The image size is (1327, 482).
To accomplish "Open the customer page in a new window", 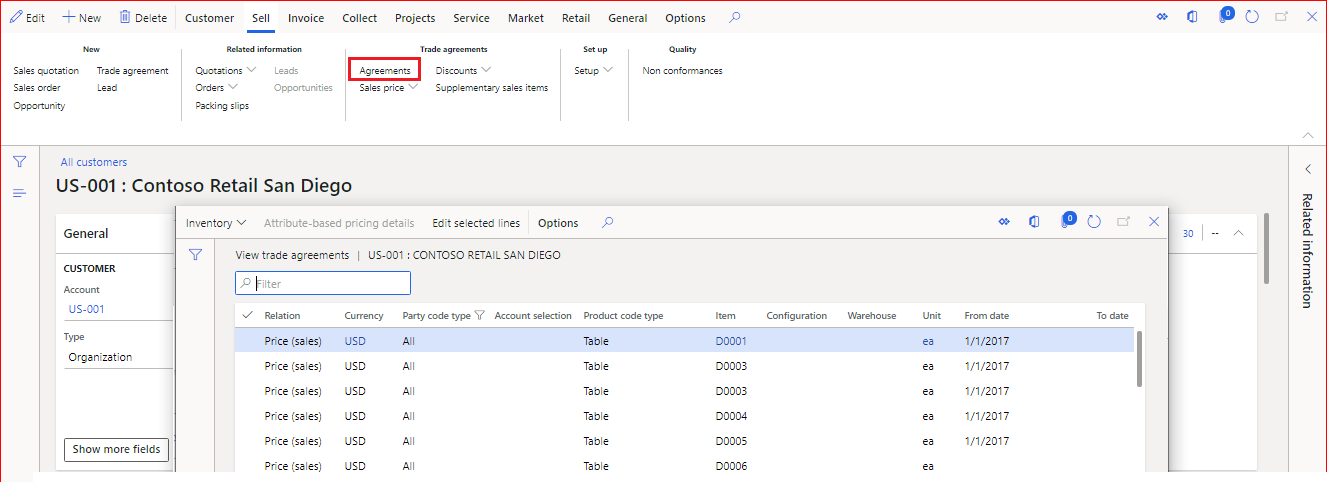I will click(x=1281, y=18).
